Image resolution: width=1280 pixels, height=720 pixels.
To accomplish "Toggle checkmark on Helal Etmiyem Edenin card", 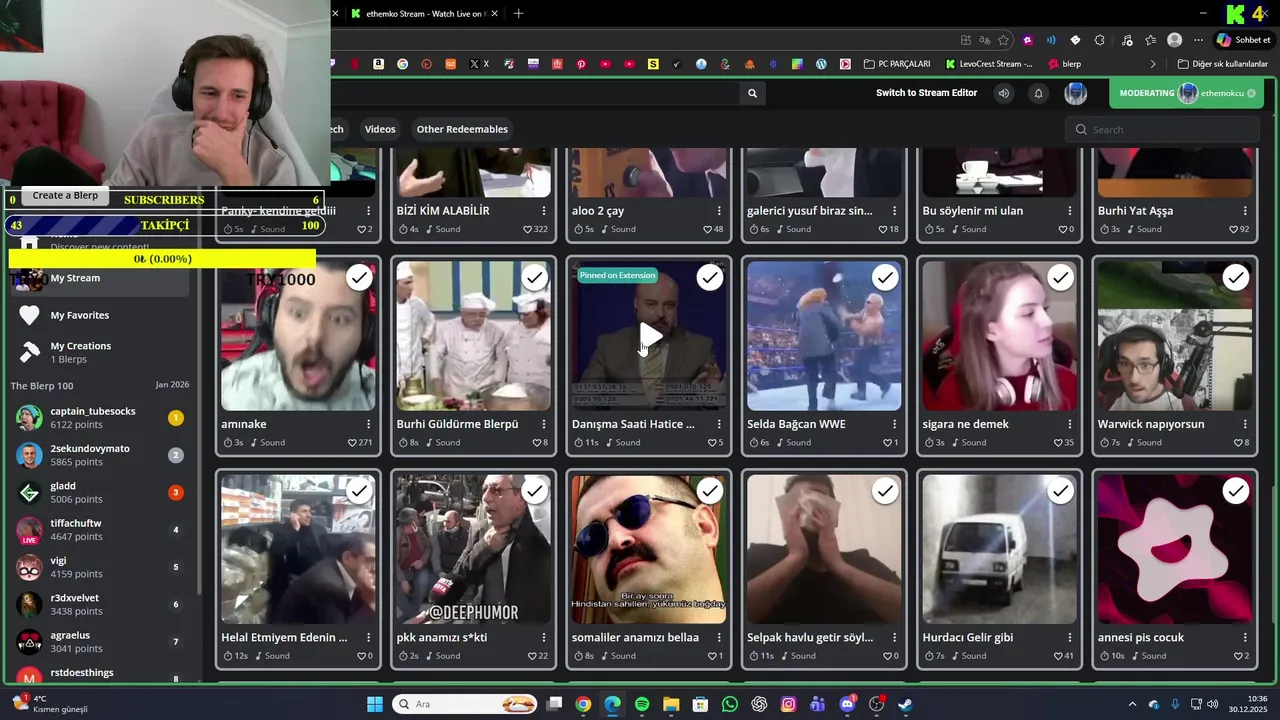I will (x=359, y=491).
